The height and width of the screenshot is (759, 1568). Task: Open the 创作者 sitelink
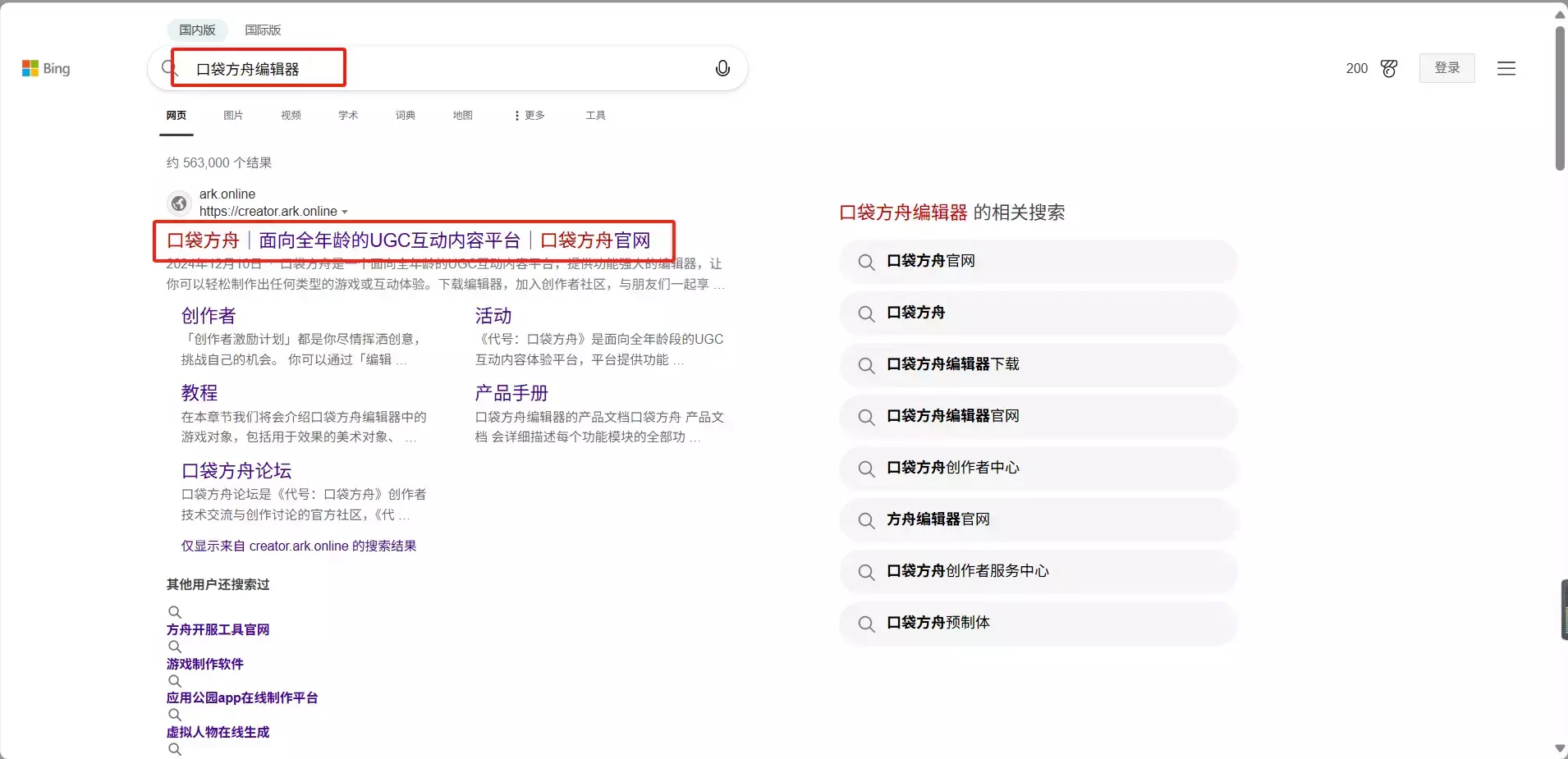click(209, 316)
